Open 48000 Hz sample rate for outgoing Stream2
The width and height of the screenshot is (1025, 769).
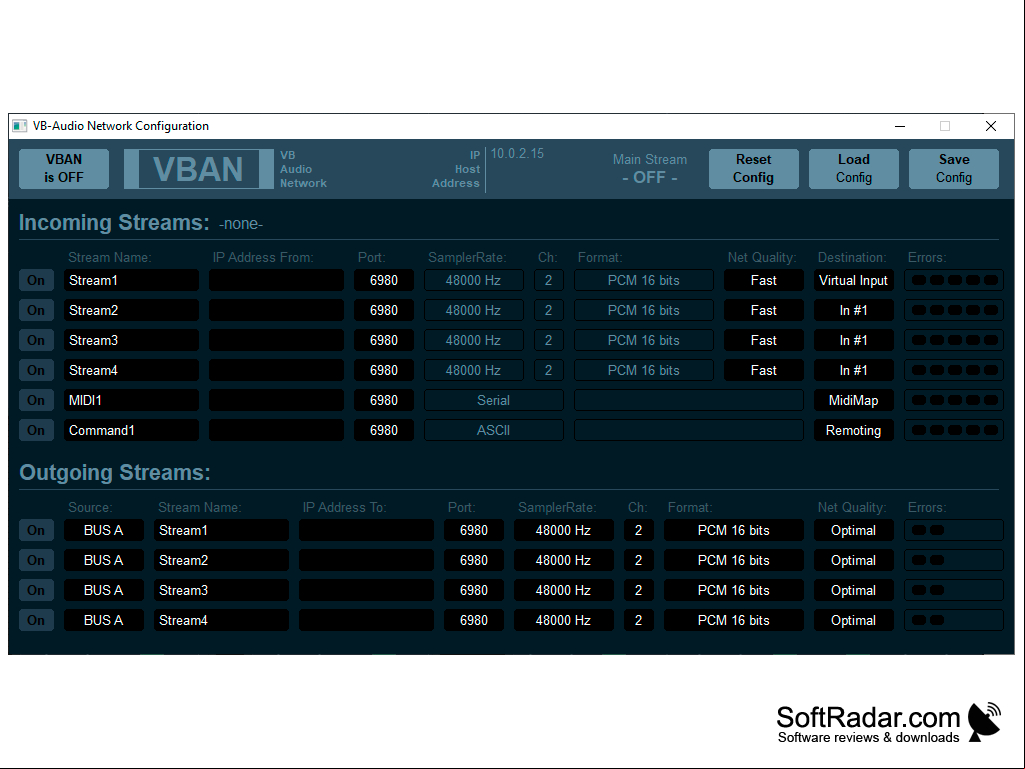tap(563, 560)
